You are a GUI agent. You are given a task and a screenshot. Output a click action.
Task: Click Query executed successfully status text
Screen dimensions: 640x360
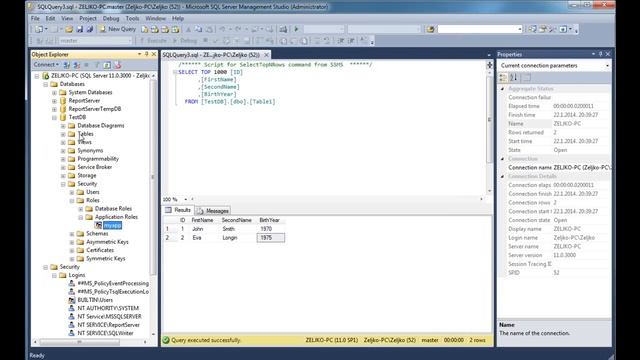tap(206, 340)
